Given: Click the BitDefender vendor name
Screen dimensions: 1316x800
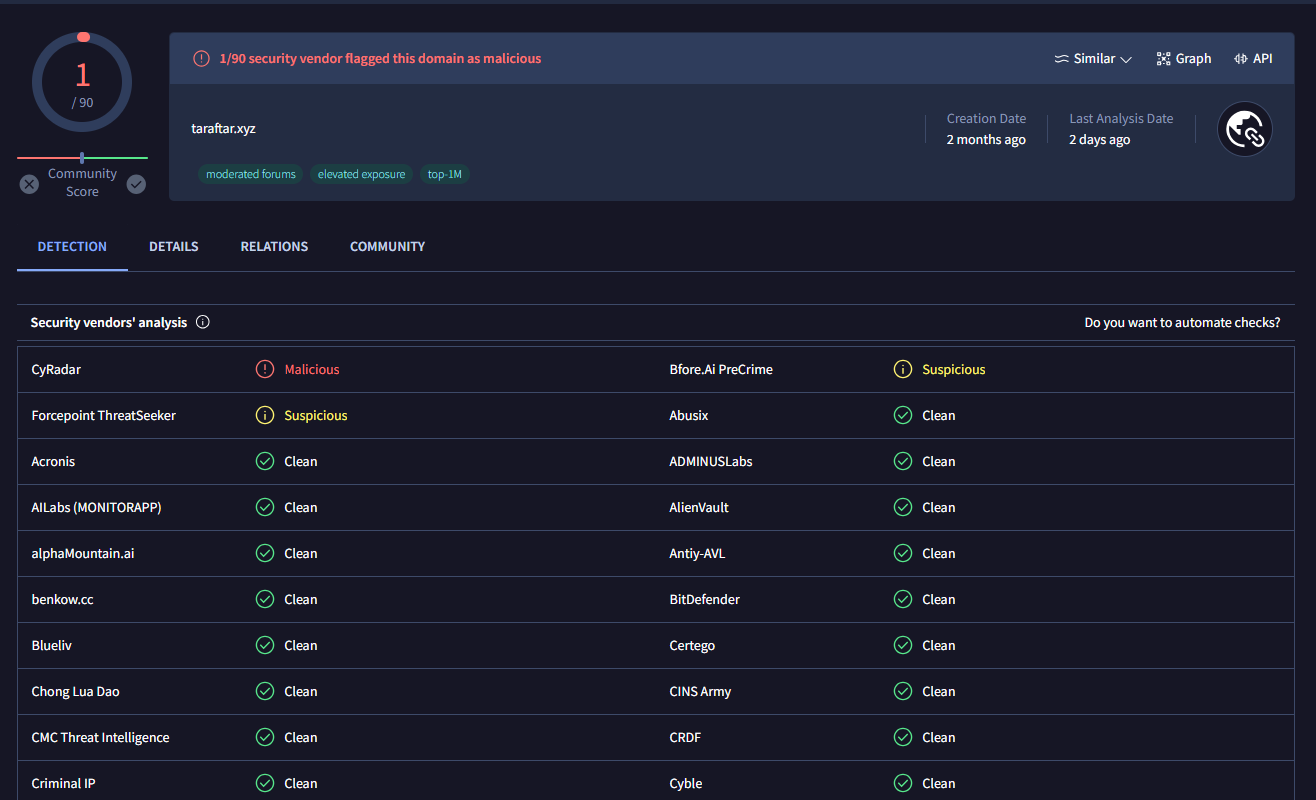Looking at the screenshot, I should coord(705,599).
